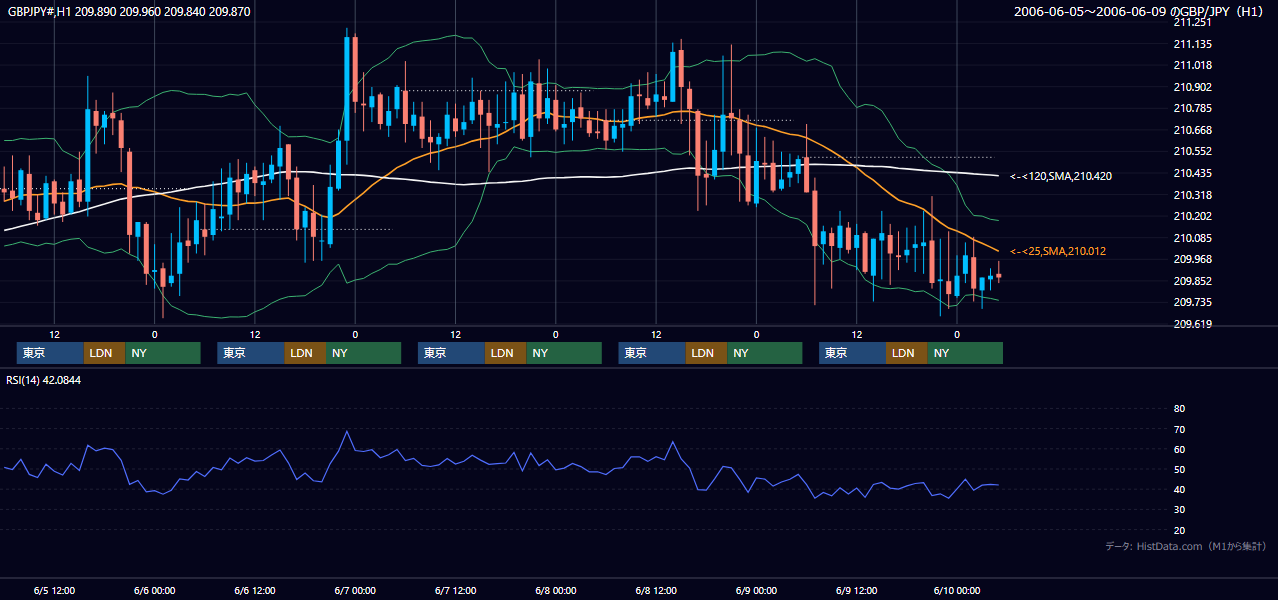
Task: Click RSI scale value 60
Action: (1179, 449)
